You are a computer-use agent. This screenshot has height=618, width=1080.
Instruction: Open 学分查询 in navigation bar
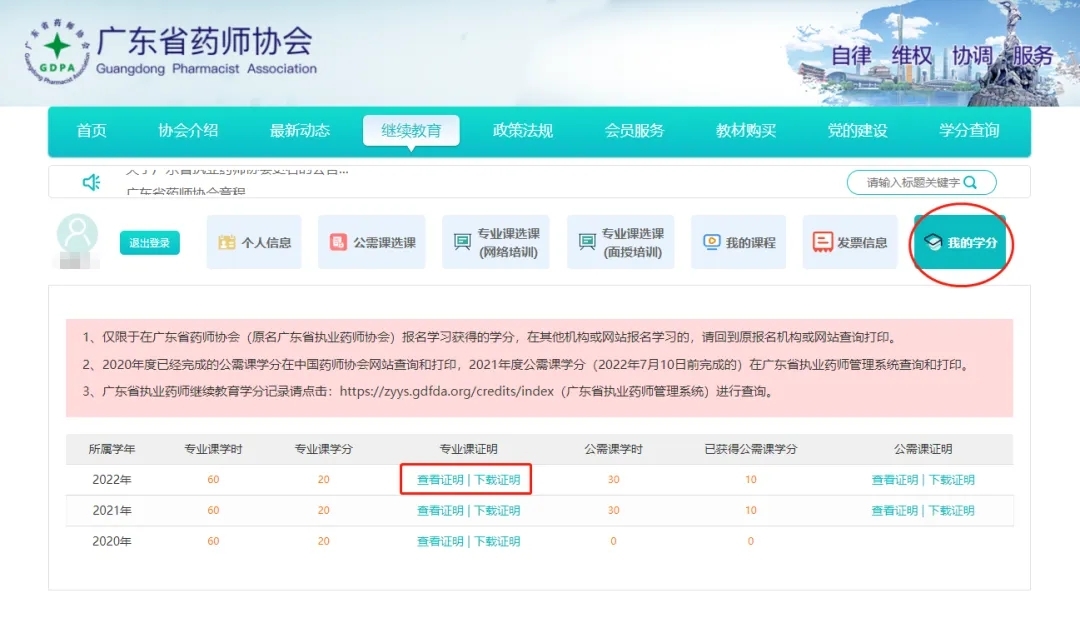pyautogui.click(x=968, y=131)
